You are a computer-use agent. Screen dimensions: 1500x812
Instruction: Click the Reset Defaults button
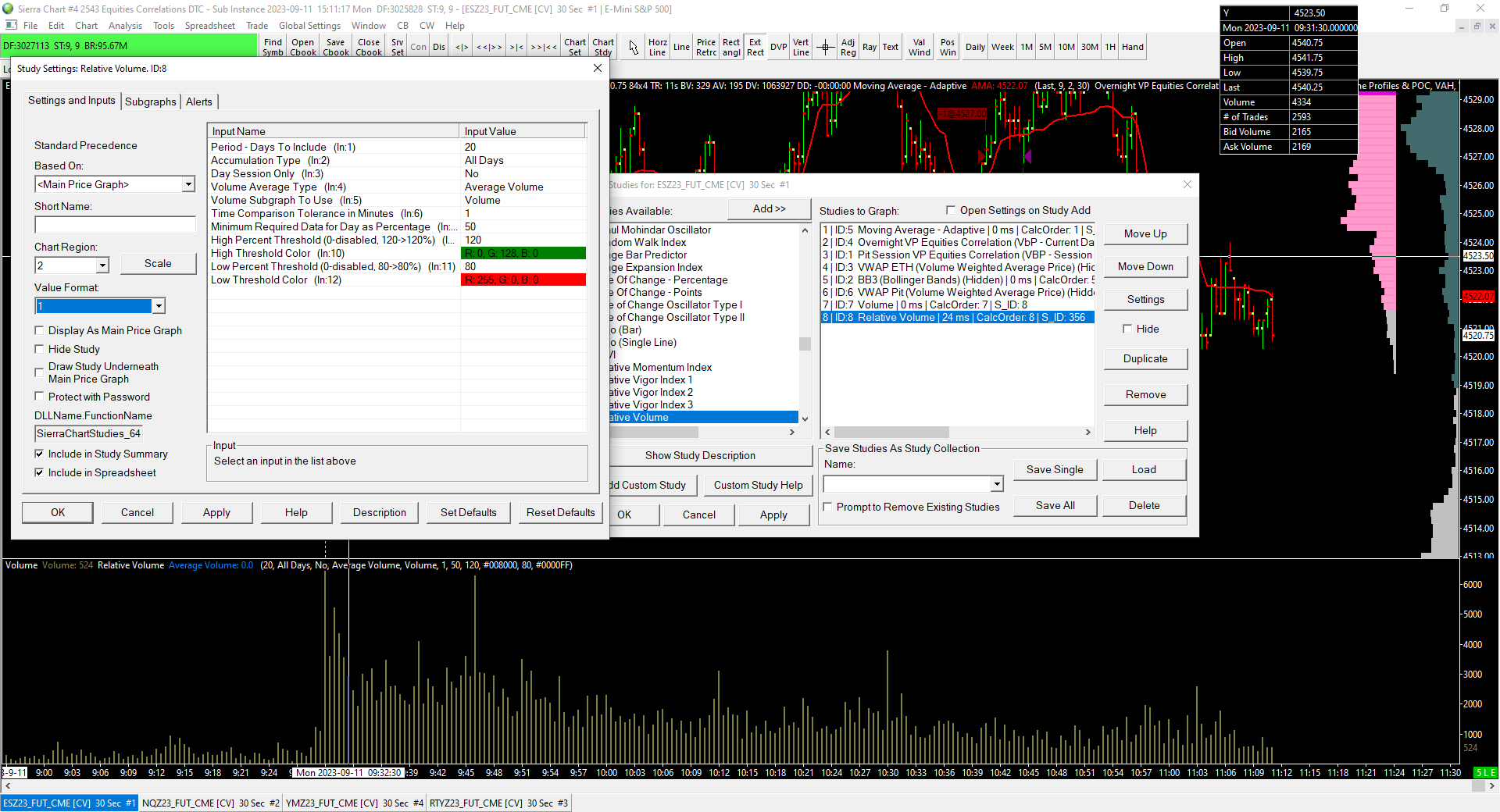click(x=560, y=512)
